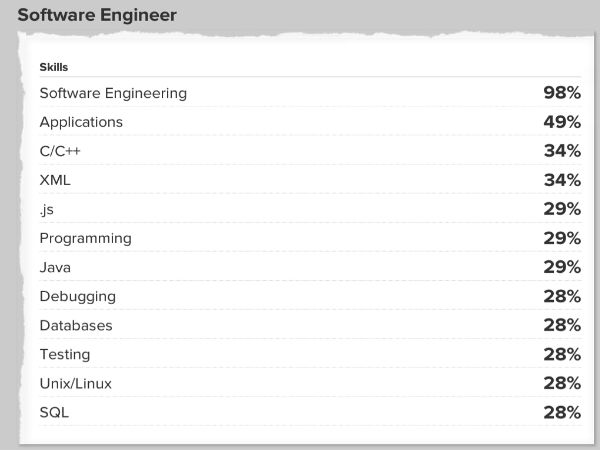Screen dimensions: 600x450
Task: Click the 29% value beside Java
Action: pos(562,267)
